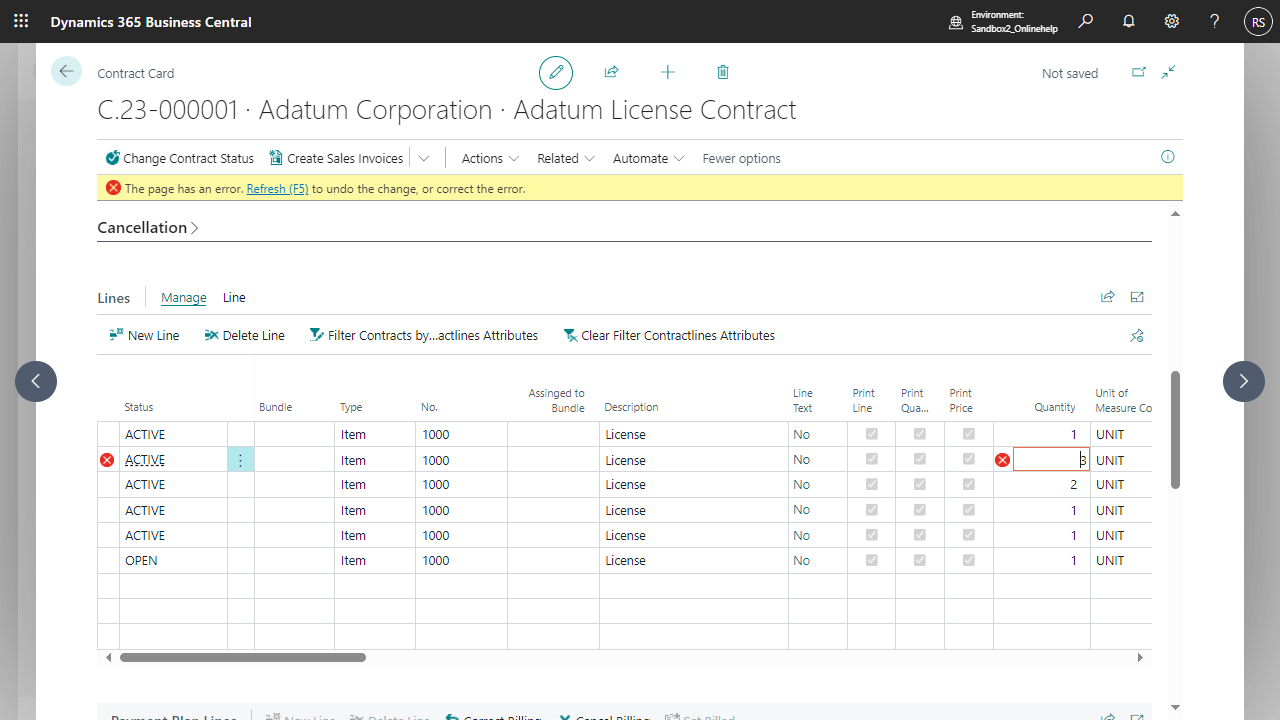Viewport: 1280px width, 720px height.
Task: Open the search magnifier icon
Action: coord(1086,21)
